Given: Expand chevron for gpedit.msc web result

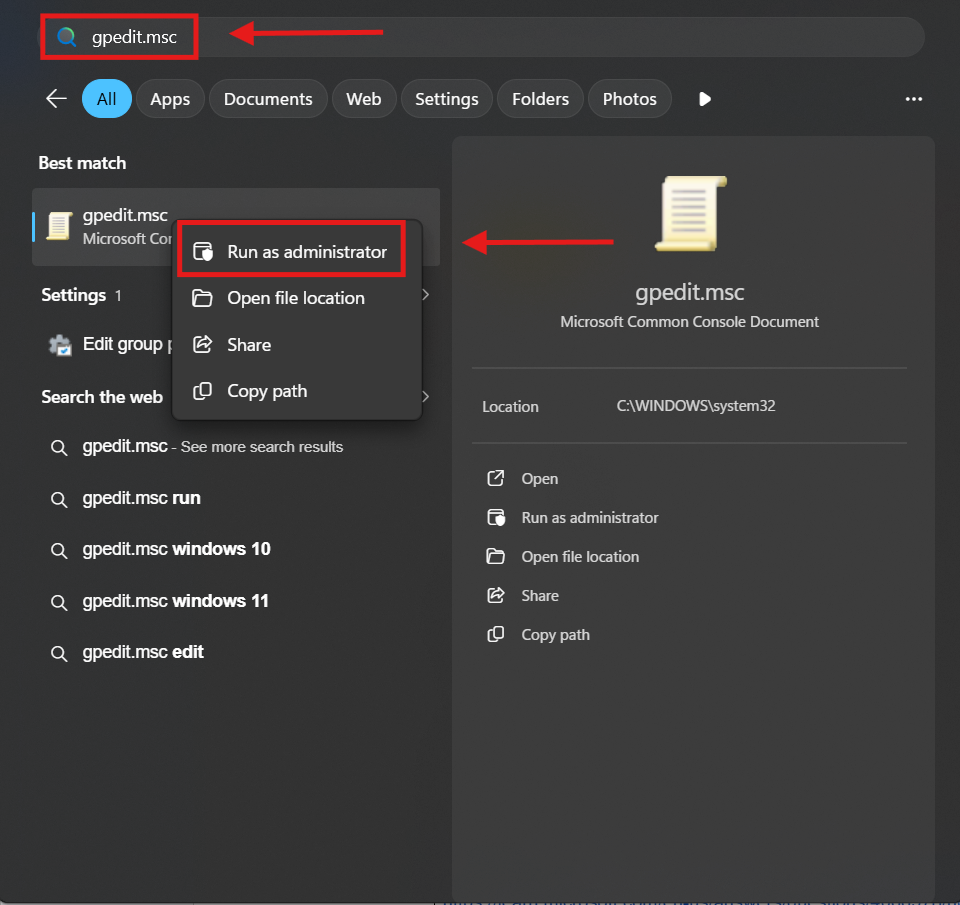Looking at the screenshot, I should coord(426,396).
